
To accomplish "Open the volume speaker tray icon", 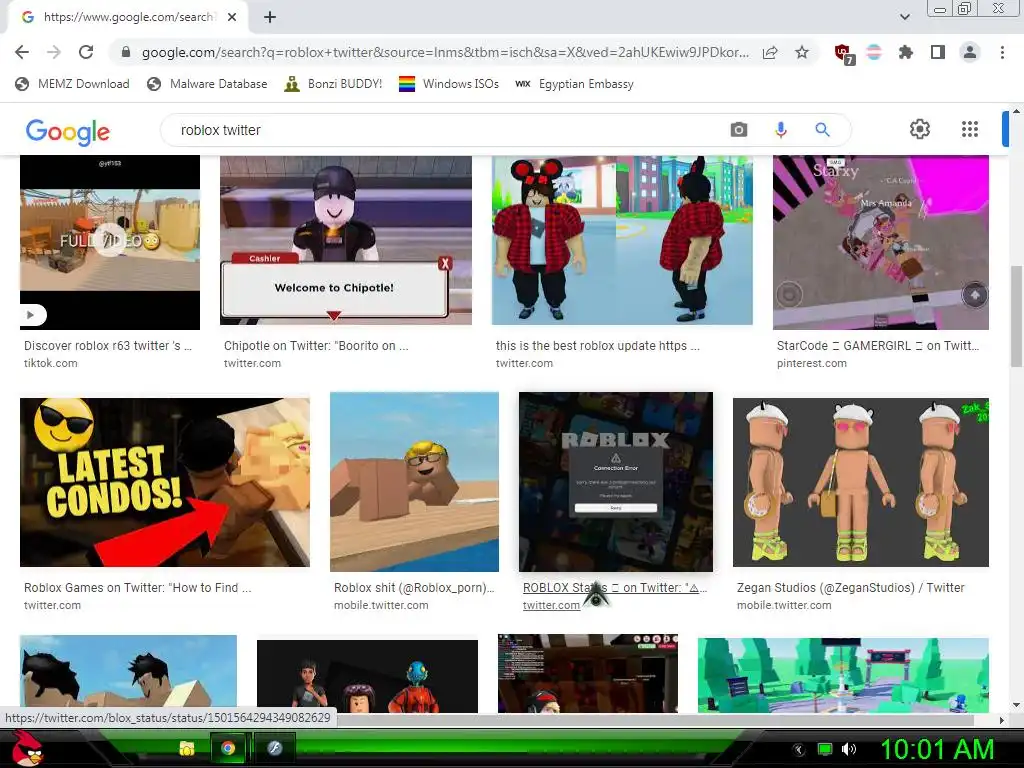I will tap(848, 750).
